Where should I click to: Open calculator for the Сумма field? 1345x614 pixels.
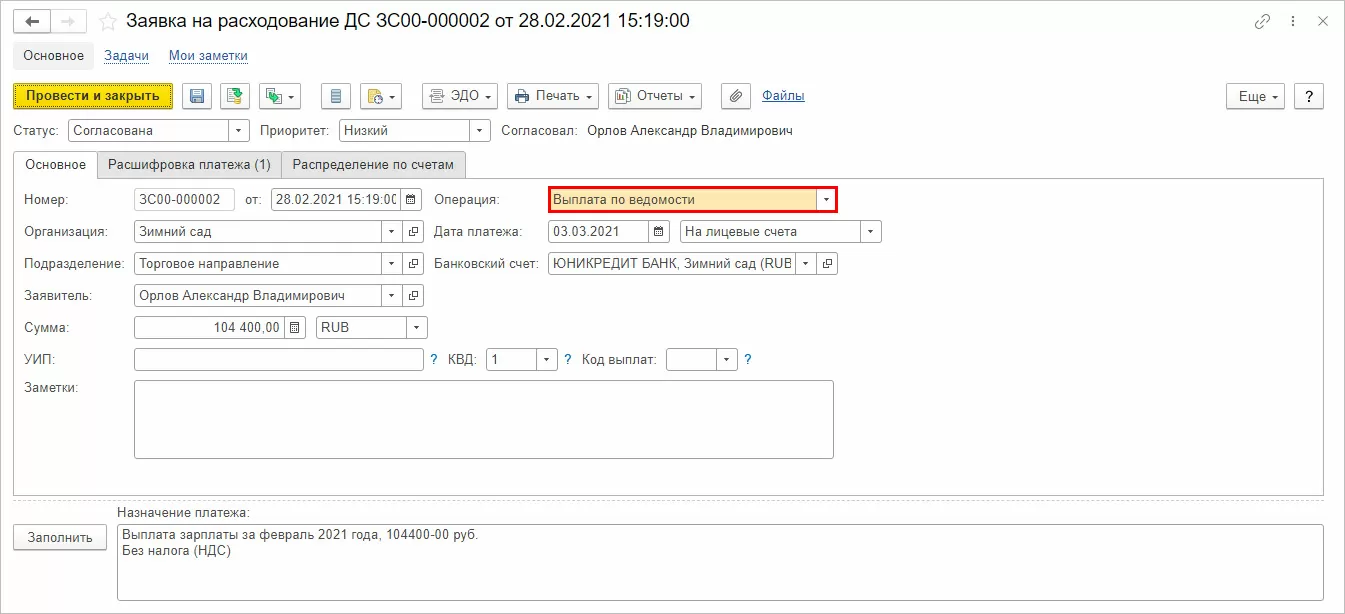tap(294, 327)
